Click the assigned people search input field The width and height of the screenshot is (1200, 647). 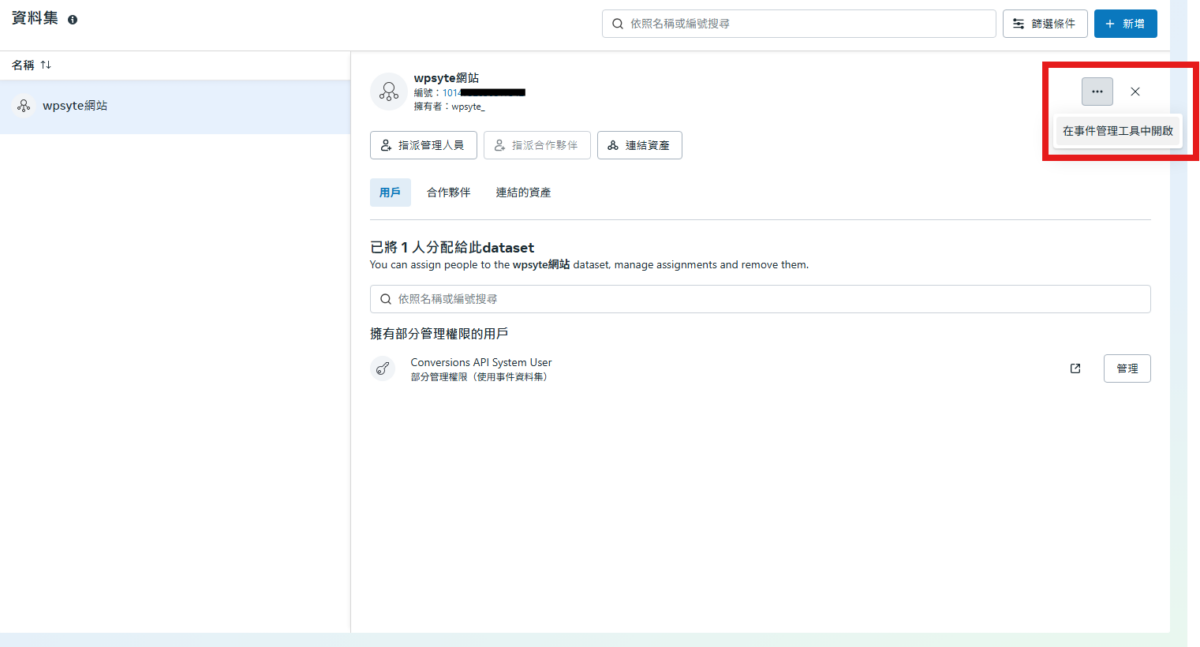pos(760,298)
